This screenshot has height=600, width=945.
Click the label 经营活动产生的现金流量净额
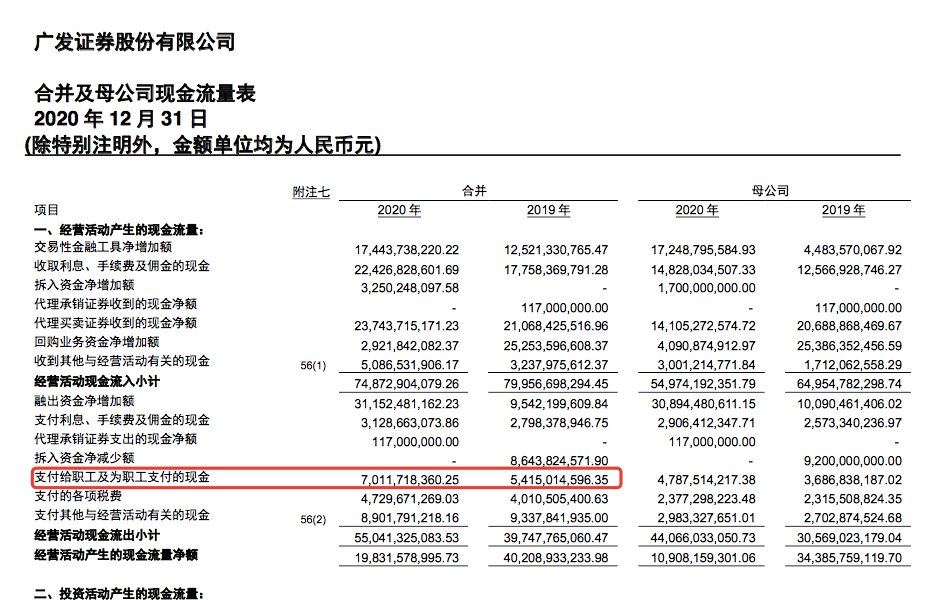[x=116, y=555]
